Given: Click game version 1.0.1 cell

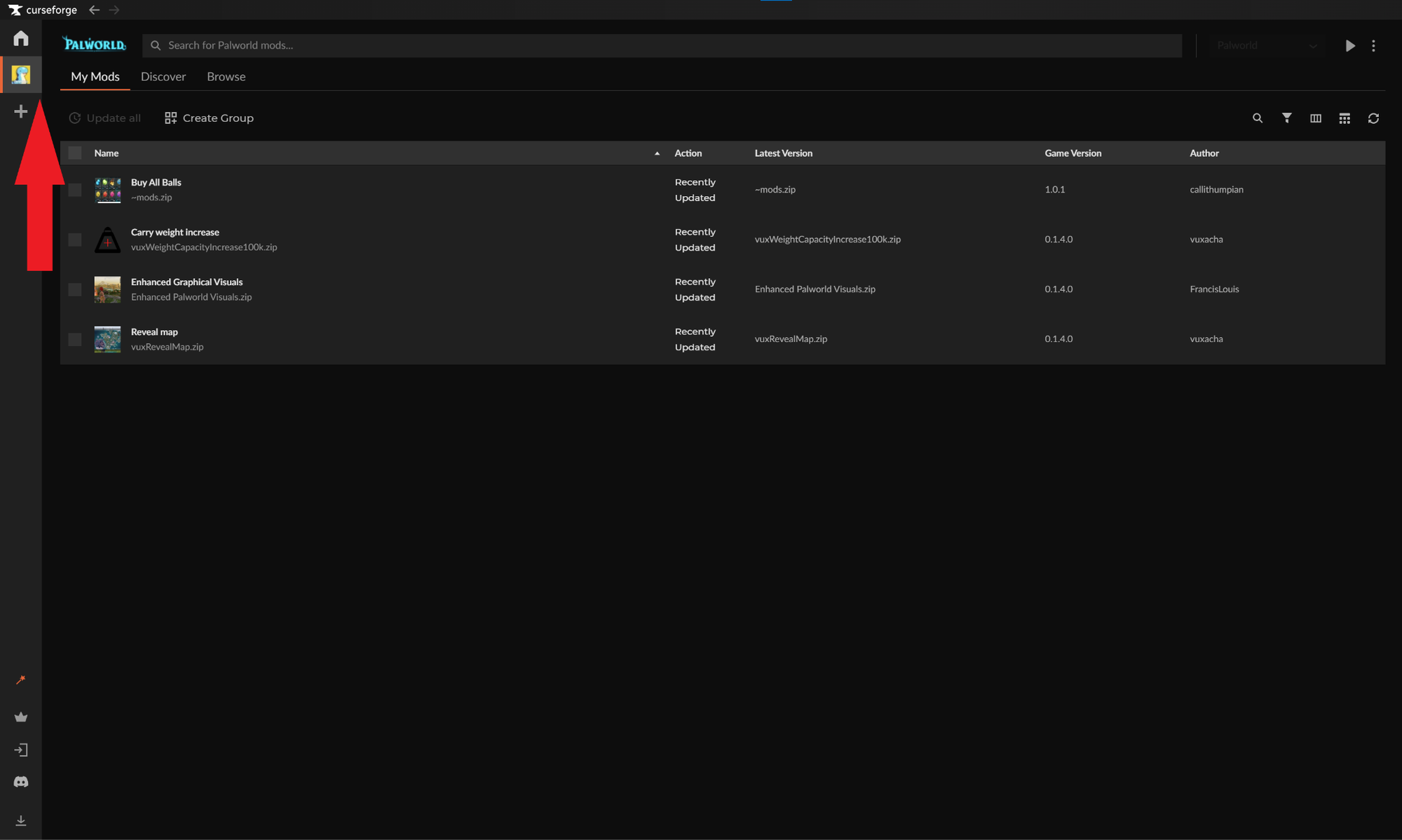Looking at the screenshot, I should pos(1054,190).
